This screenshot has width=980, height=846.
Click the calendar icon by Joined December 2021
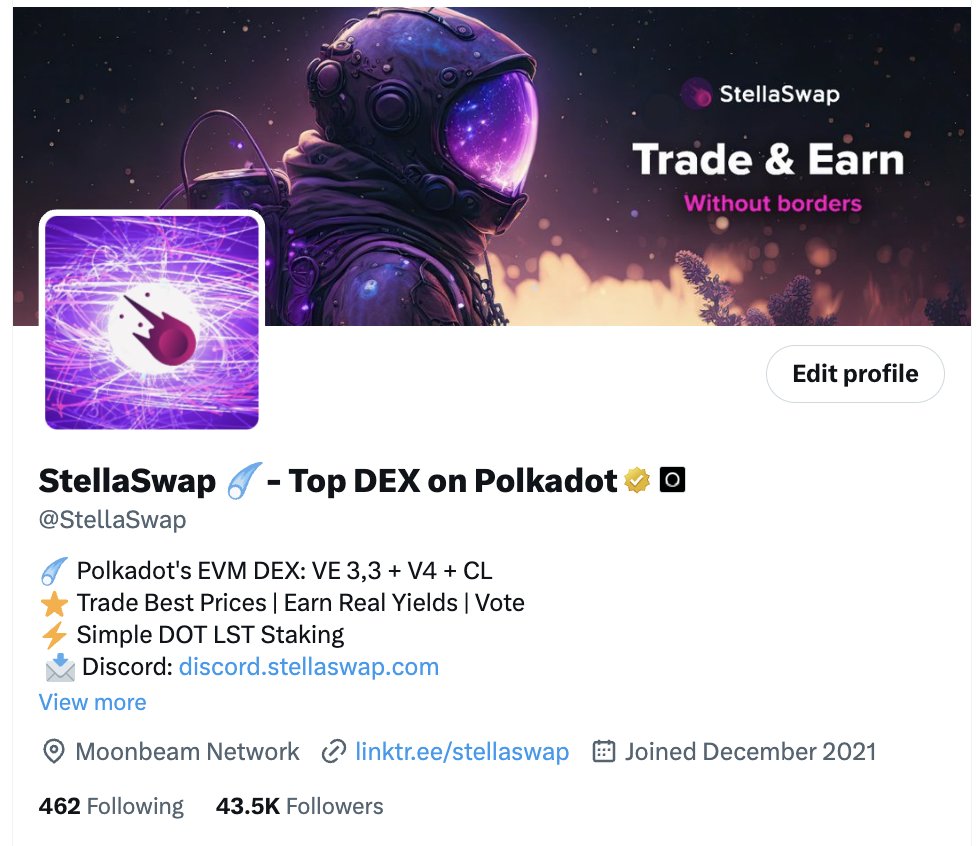(604, 750)
